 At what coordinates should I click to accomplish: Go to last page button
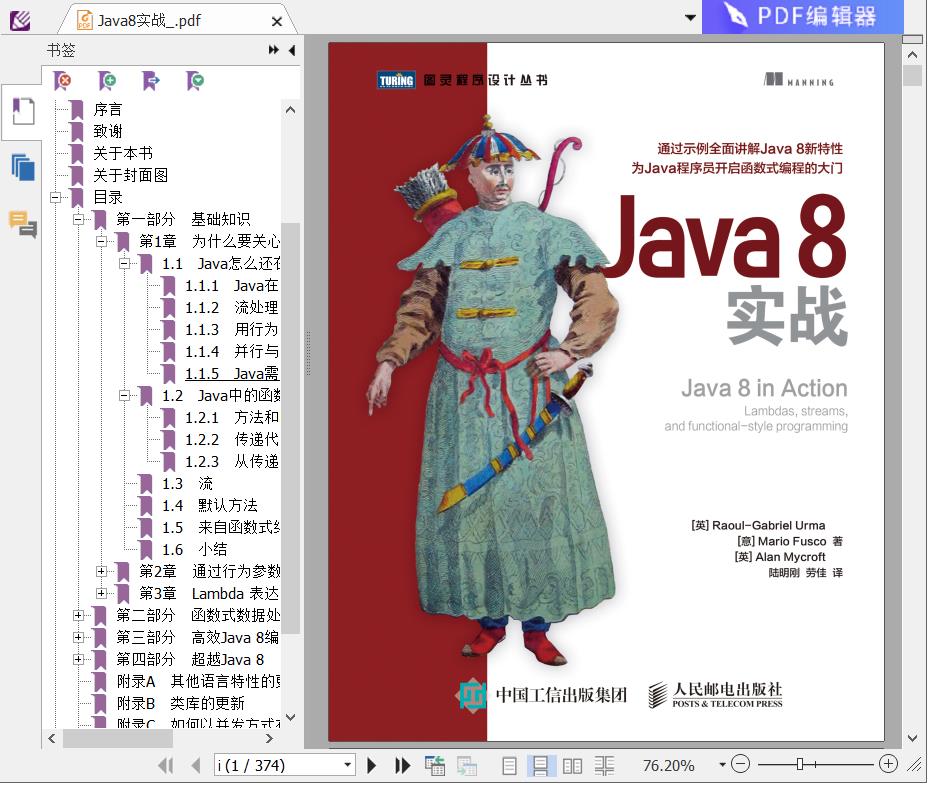402,765
